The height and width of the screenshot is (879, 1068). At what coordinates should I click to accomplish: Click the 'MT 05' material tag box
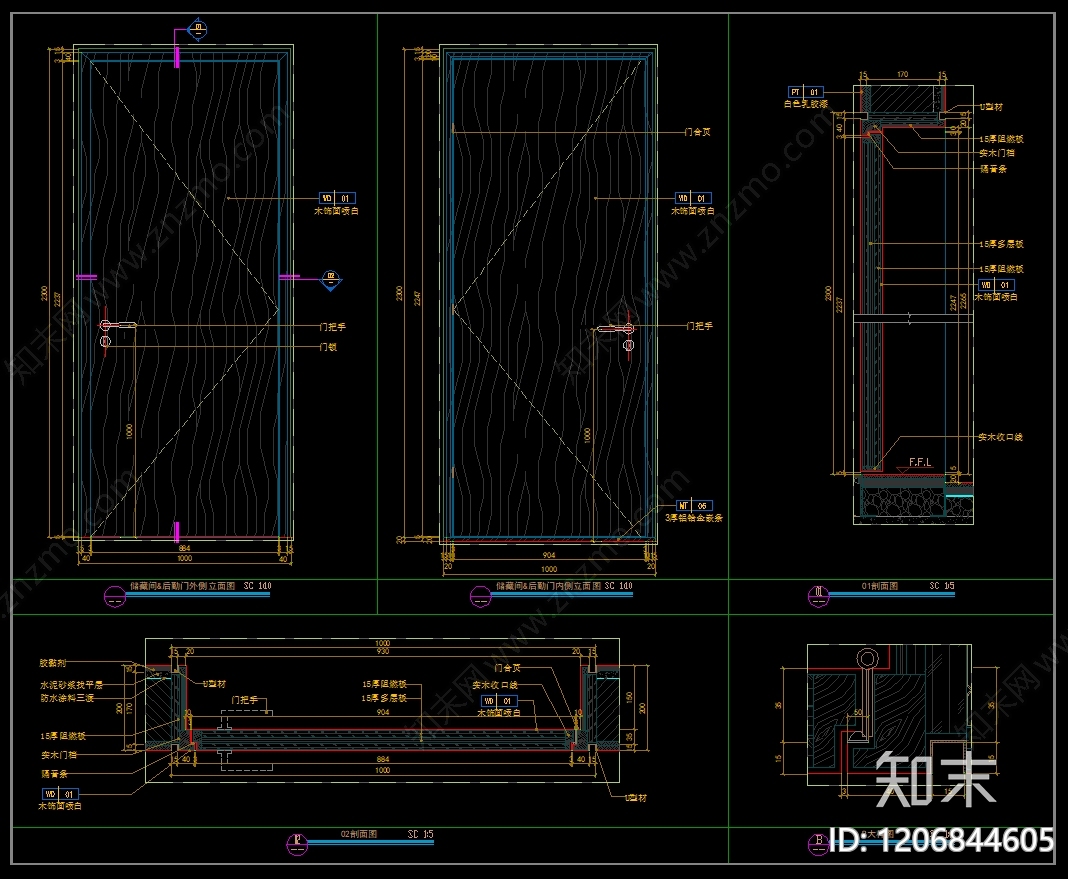694,506
